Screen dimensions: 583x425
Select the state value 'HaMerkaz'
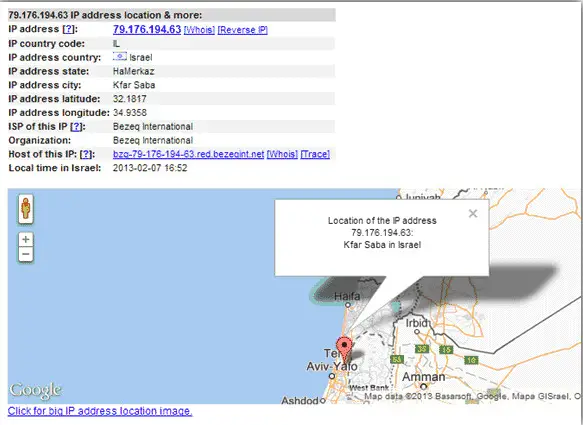pyautogui.click(x=133, y=71)
